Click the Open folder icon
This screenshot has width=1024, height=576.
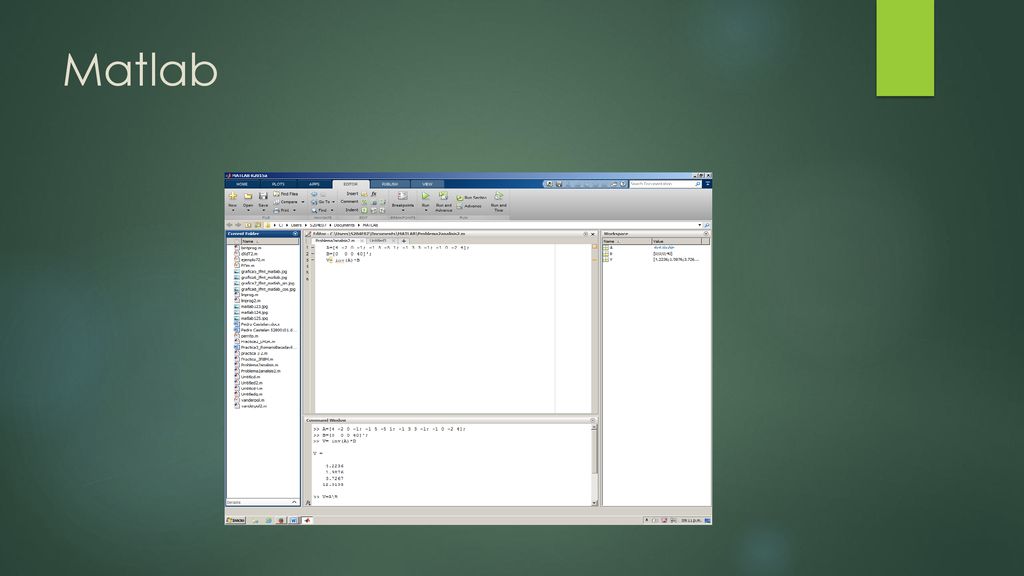pos(248,196)
